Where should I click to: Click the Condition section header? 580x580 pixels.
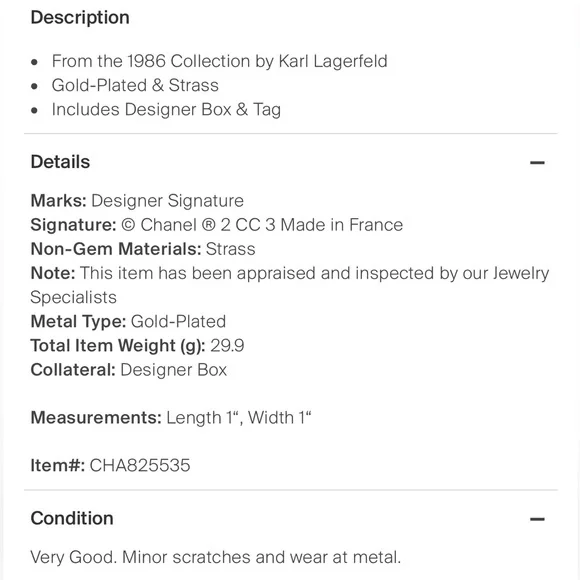point(72,518)
